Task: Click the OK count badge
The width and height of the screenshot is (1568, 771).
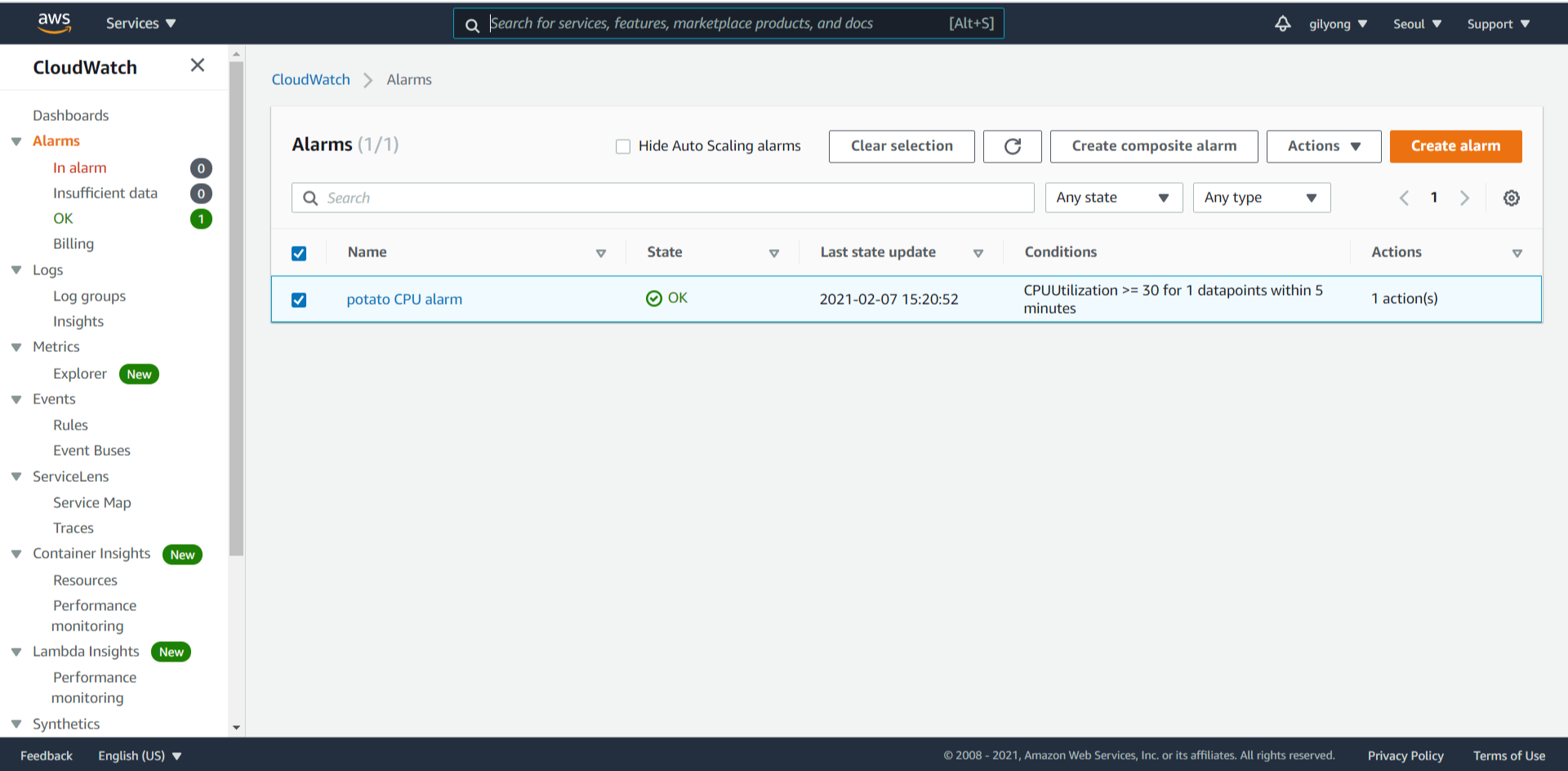Action: [201, 219]
